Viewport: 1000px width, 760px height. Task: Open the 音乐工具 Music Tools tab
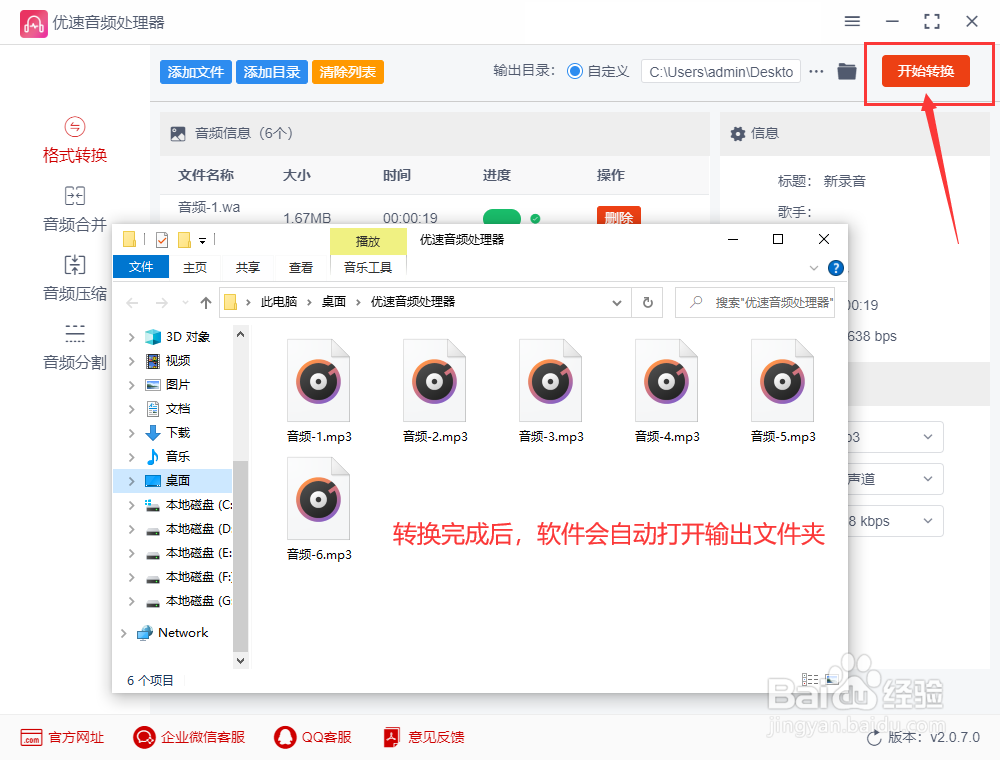point(368,267)
